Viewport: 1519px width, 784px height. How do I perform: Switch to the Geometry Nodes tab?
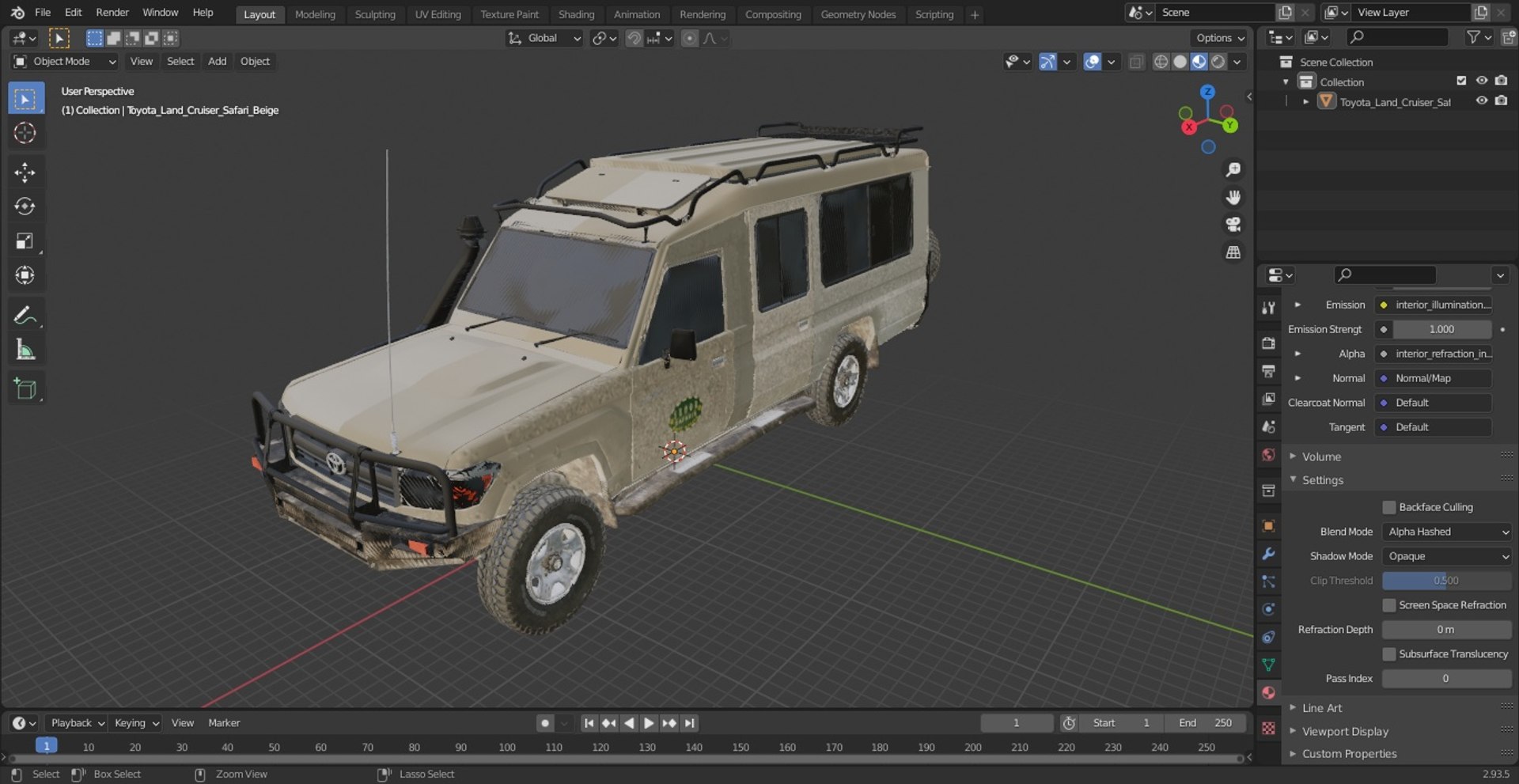click(x=858, y=14)
